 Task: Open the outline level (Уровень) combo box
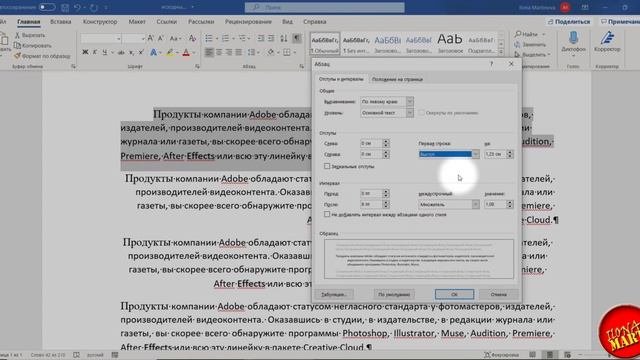(387, 113)
